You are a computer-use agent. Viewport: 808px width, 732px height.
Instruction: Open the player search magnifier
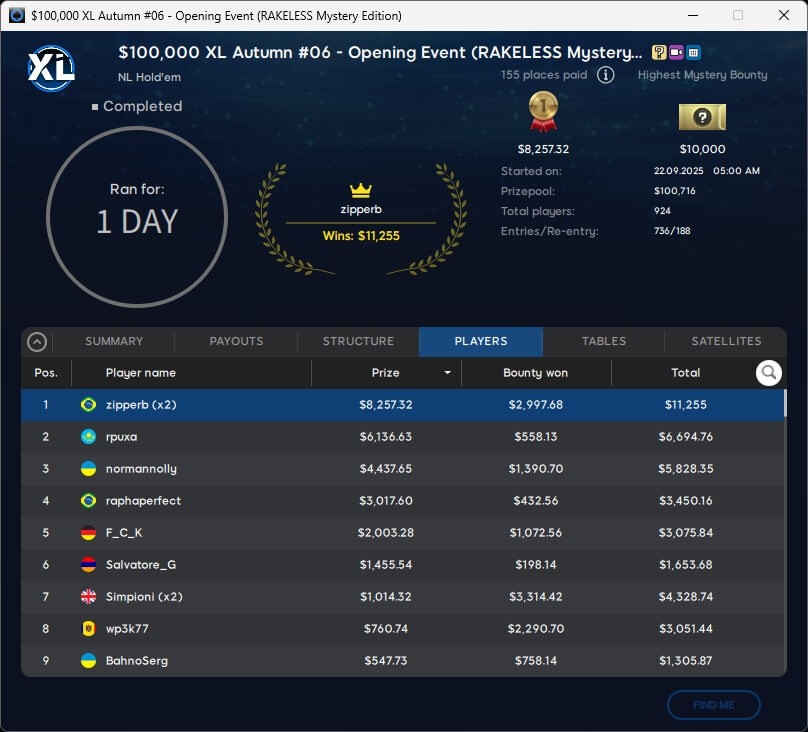tap(768, 373)
